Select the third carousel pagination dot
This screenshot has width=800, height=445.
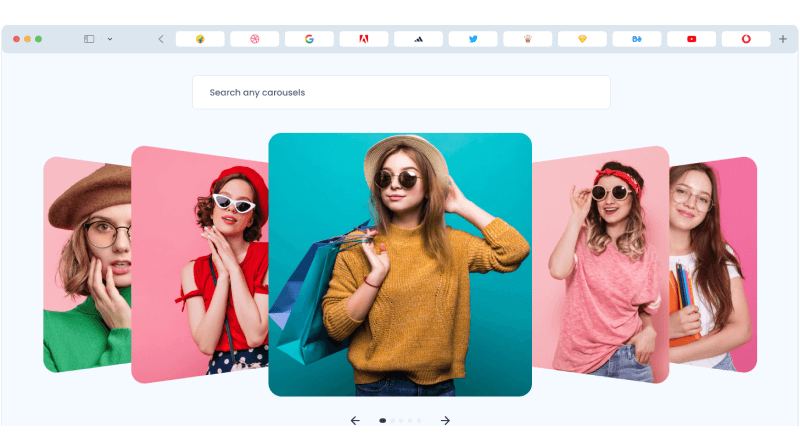402,421
